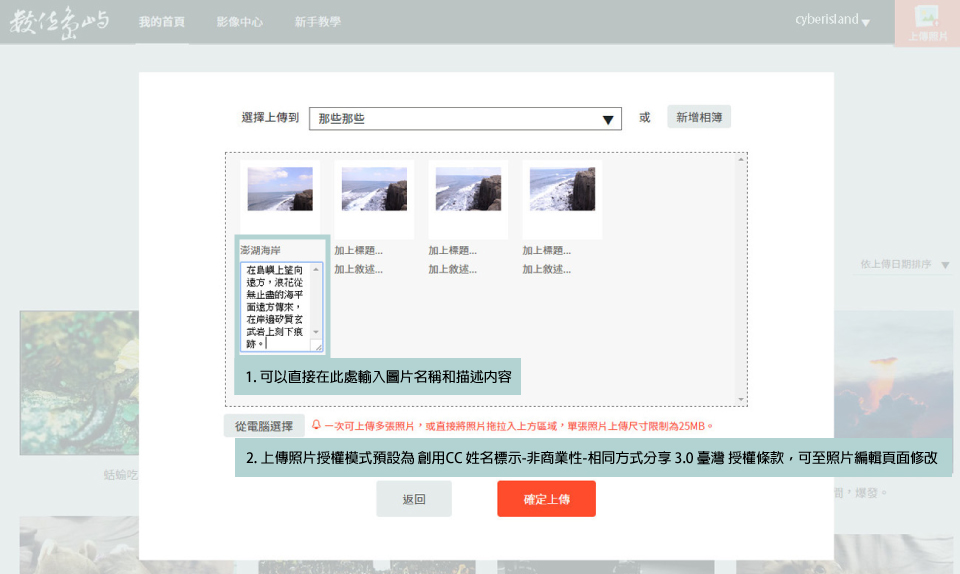The image size is (960, 574).
Task: Click the 新增相簿 button
Action: tap(699, 118)
